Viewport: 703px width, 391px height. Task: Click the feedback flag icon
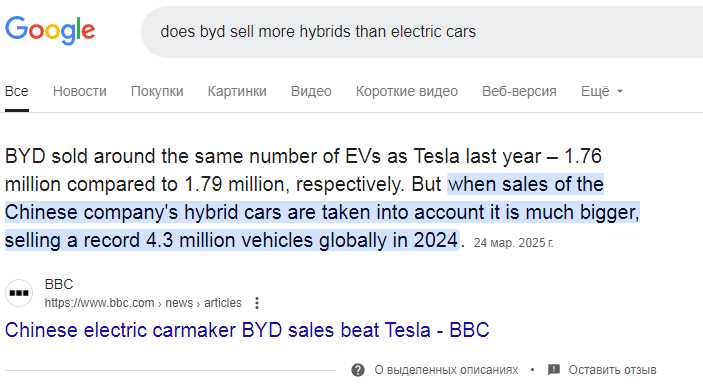[554, 370]
